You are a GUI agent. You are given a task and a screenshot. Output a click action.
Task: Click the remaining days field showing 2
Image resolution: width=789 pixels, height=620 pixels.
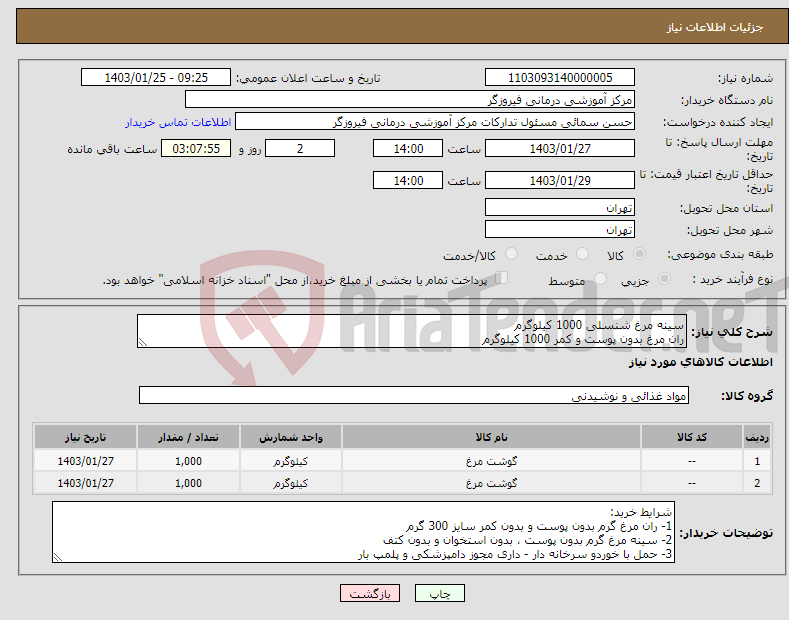tap(300, 148)
